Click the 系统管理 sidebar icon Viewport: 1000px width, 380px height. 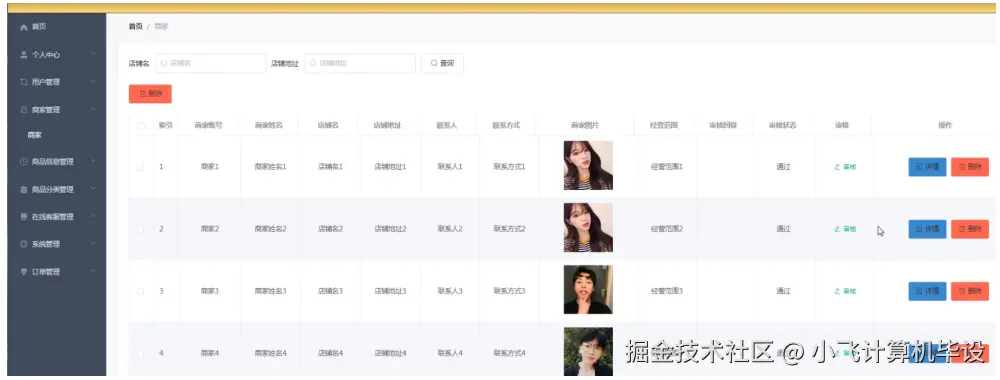[24, 244]
